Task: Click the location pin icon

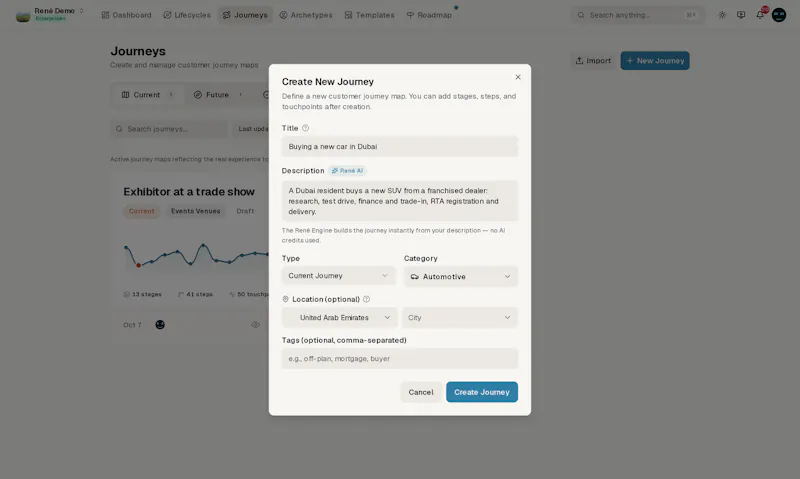Action: [285, 299]
